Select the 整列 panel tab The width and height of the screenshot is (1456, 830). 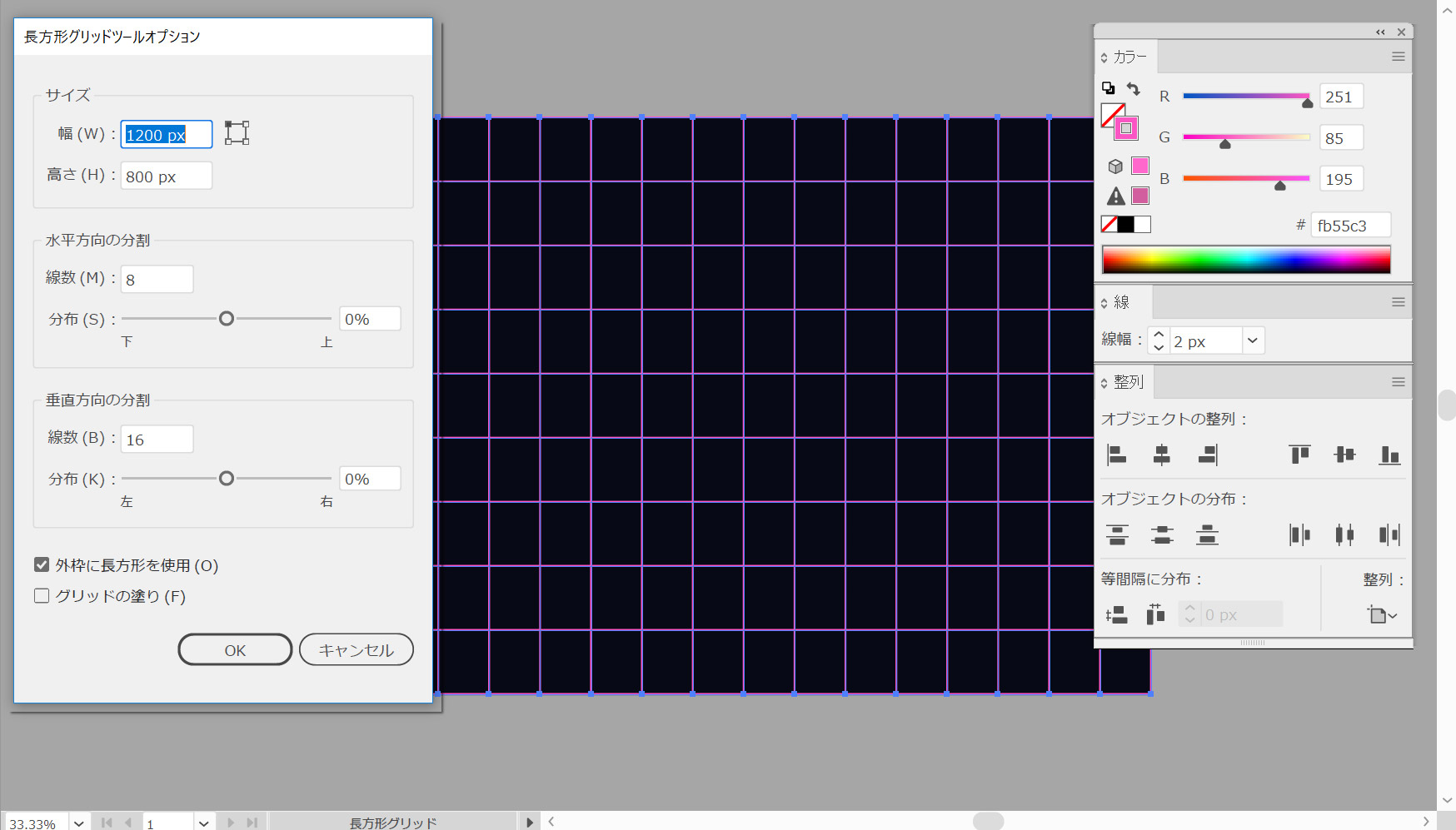[1128, 382]
